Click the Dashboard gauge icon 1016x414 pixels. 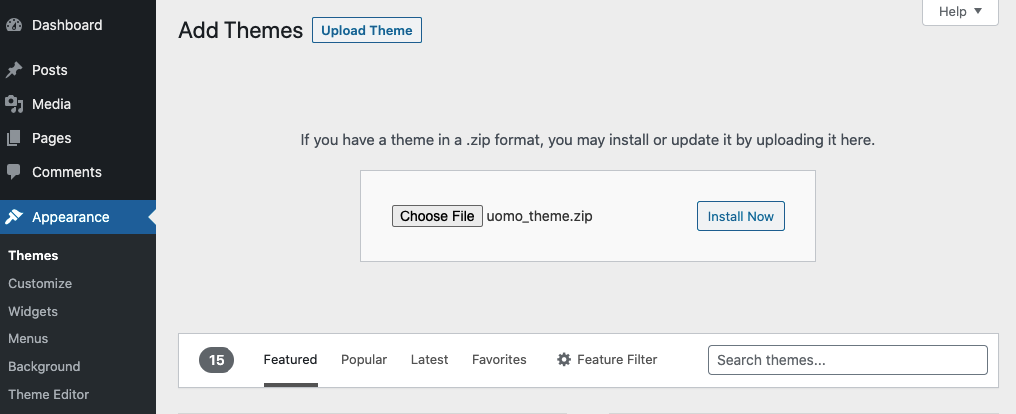coord(14,25)
